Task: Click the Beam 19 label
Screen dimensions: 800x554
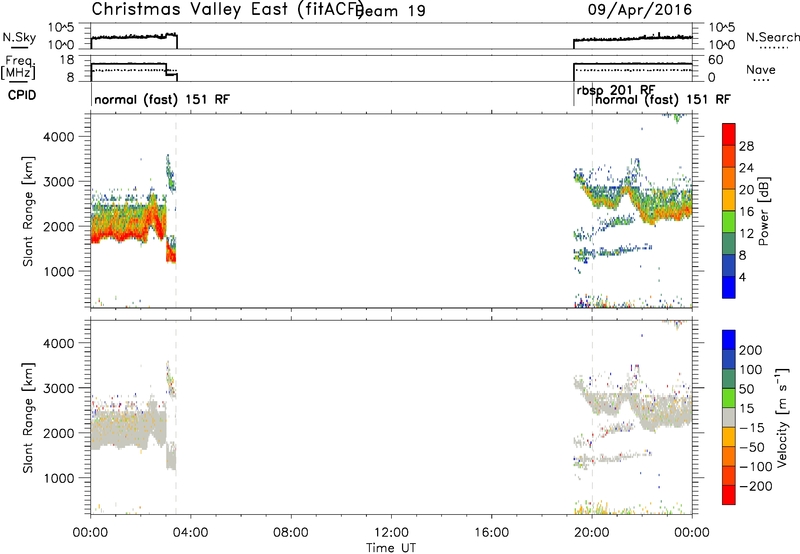Action: [391, 11]
